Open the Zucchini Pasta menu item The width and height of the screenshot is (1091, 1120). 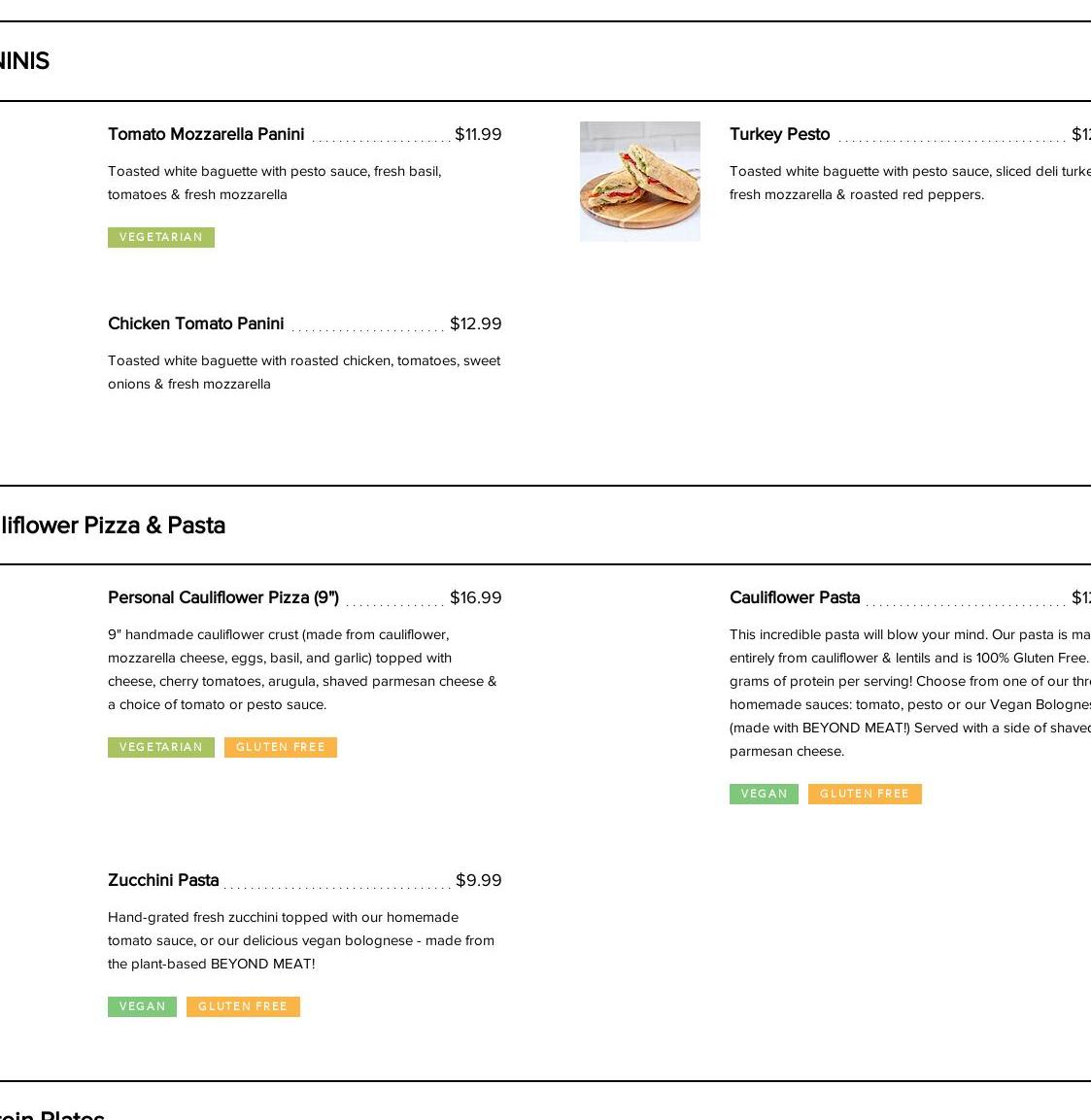pyautogui.click(x=163, y=880)
